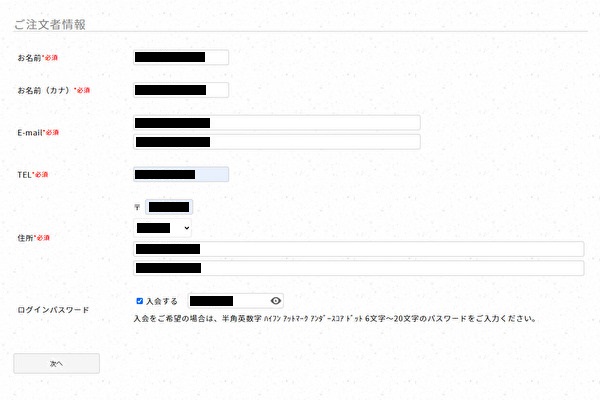The width and height of the screenshot is (600, 400).
Task: Focus the second long address line field
Action: 359,268
